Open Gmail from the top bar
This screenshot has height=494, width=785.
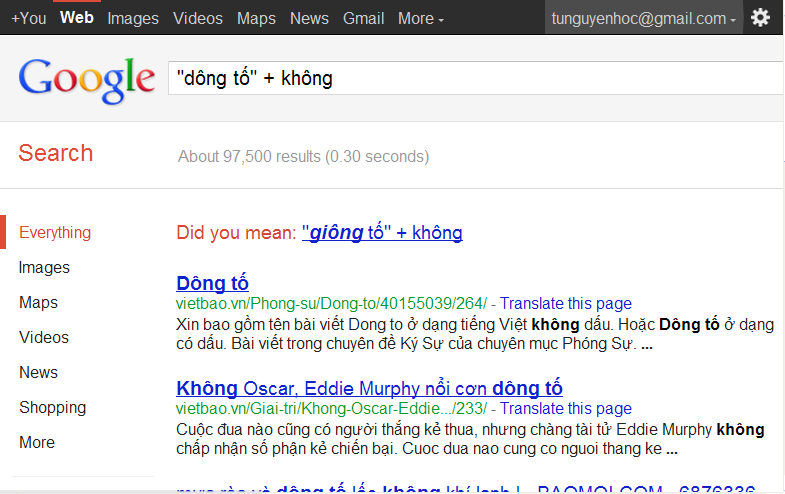[x=363, y=18]
